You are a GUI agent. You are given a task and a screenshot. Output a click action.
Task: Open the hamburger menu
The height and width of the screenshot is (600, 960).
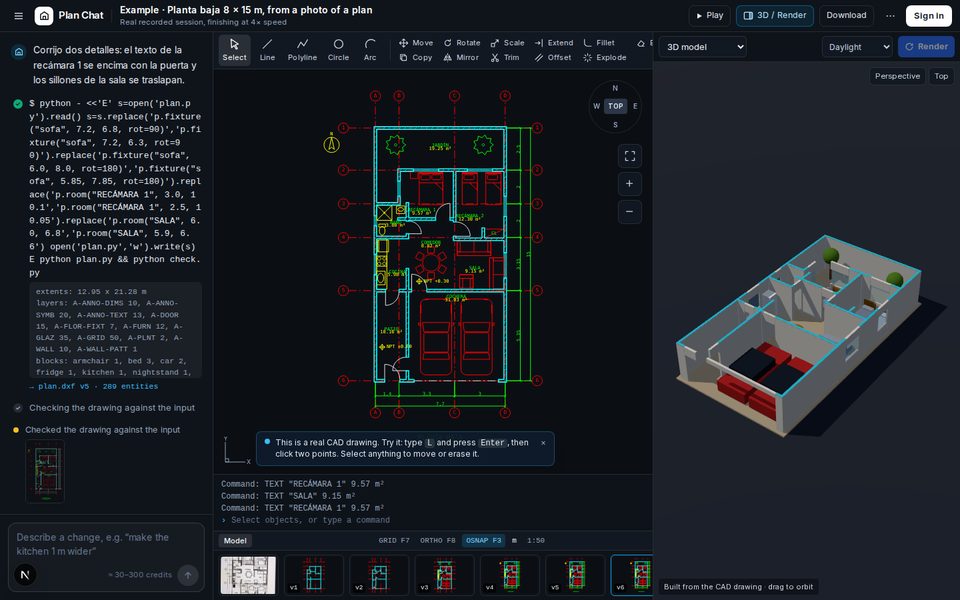tap(18, 16)
